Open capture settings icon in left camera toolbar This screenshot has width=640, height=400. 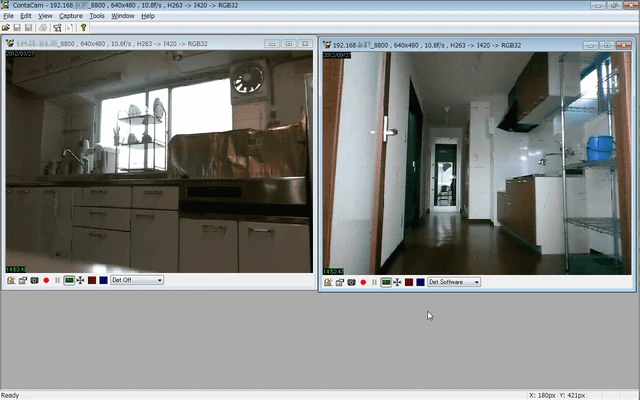(10, 280)
